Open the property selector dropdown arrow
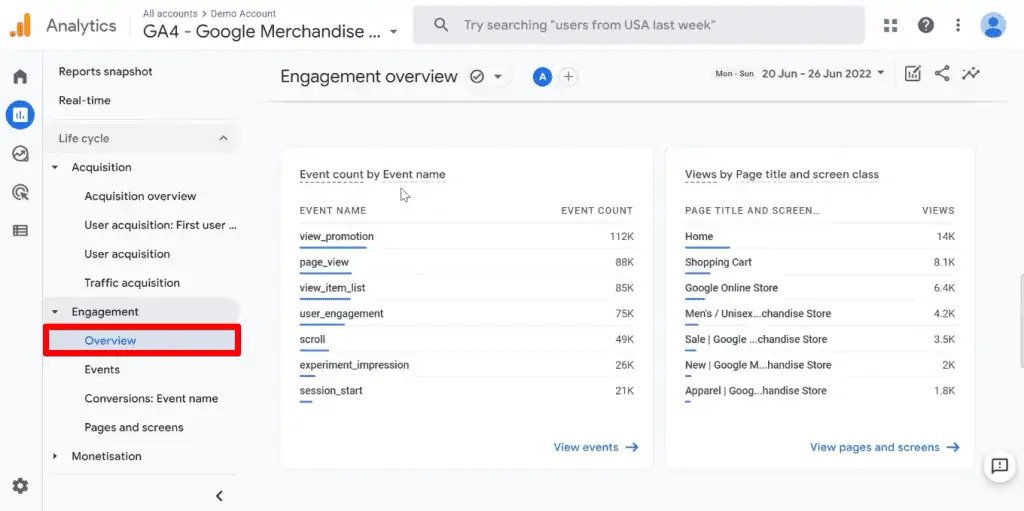Image resolution: width=1024 pixels, height=511 pixels. 393,32
